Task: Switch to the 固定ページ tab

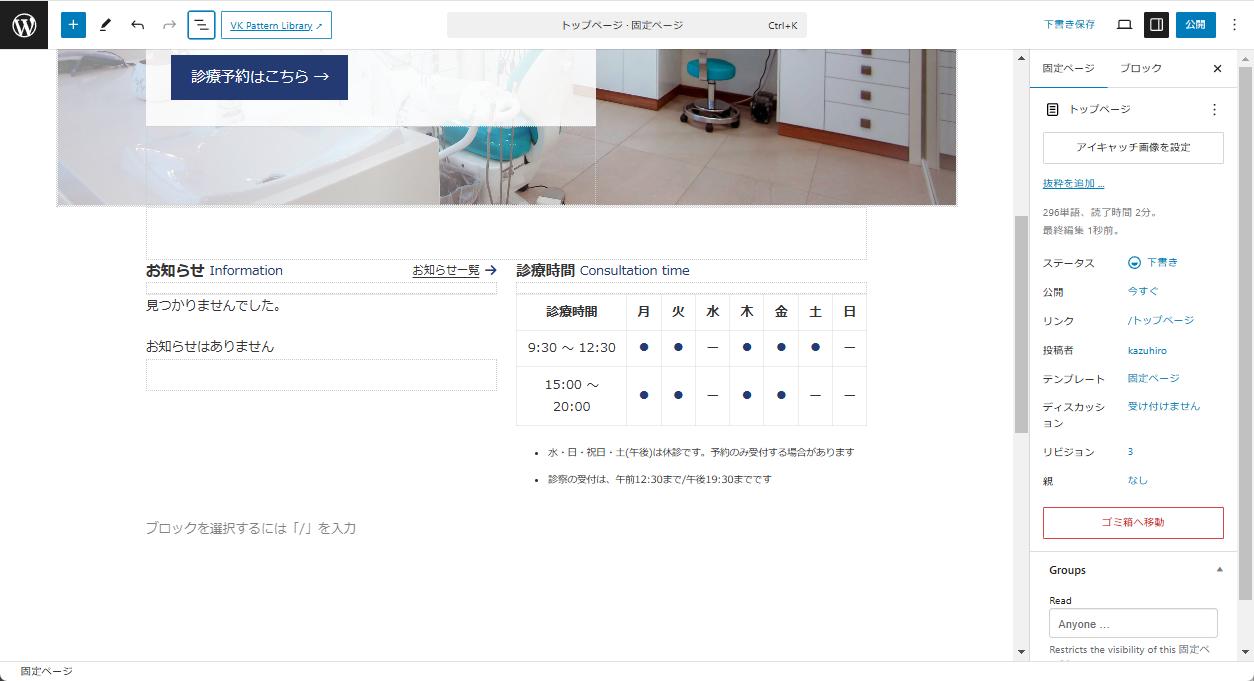Action: (x=1068, y=69)
